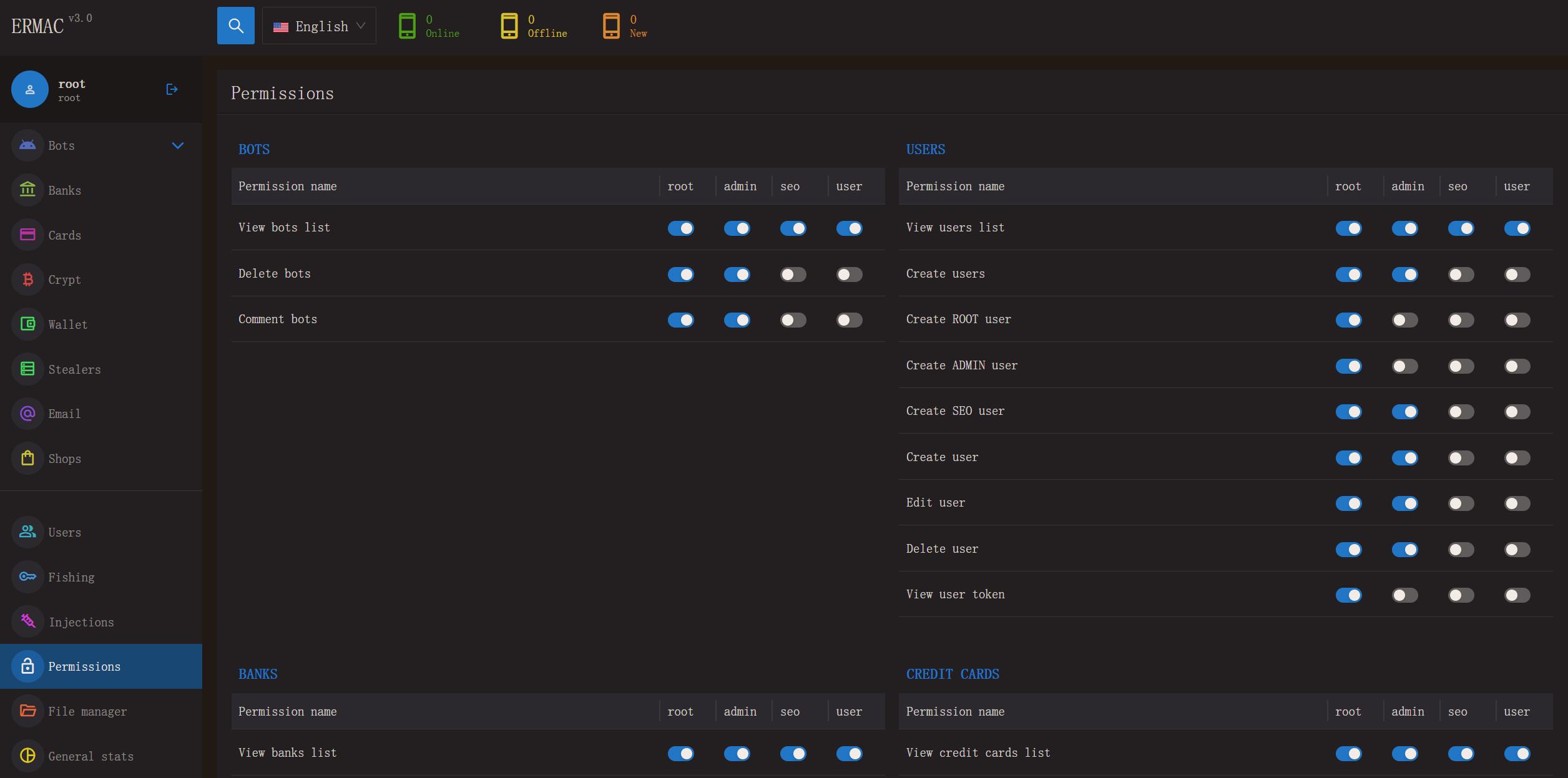Open the English language dropdown
This screenshot has width=1568, height=778.
point(319,26)
